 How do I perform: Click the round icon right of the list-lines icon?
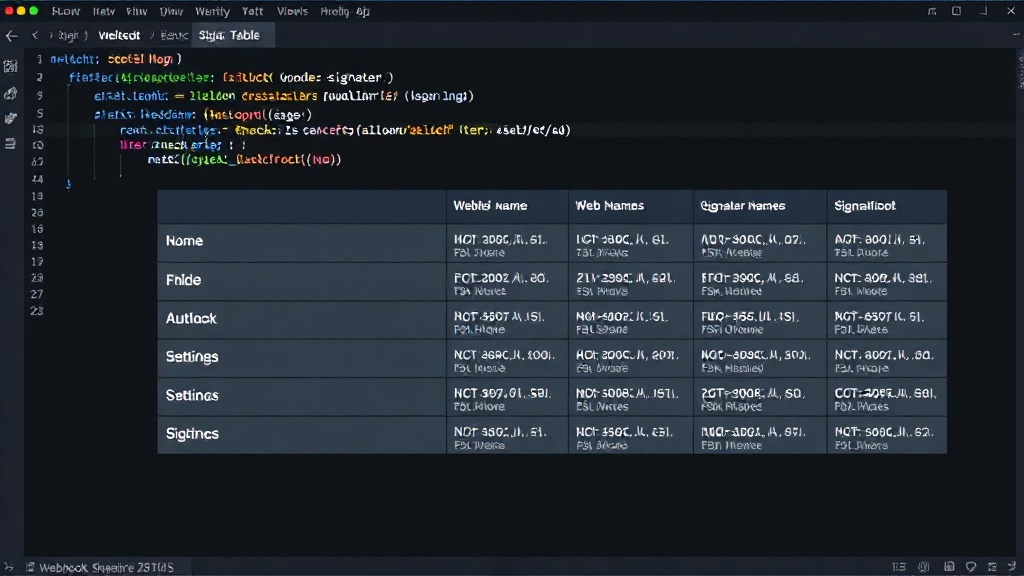click(x=923, y=567)
